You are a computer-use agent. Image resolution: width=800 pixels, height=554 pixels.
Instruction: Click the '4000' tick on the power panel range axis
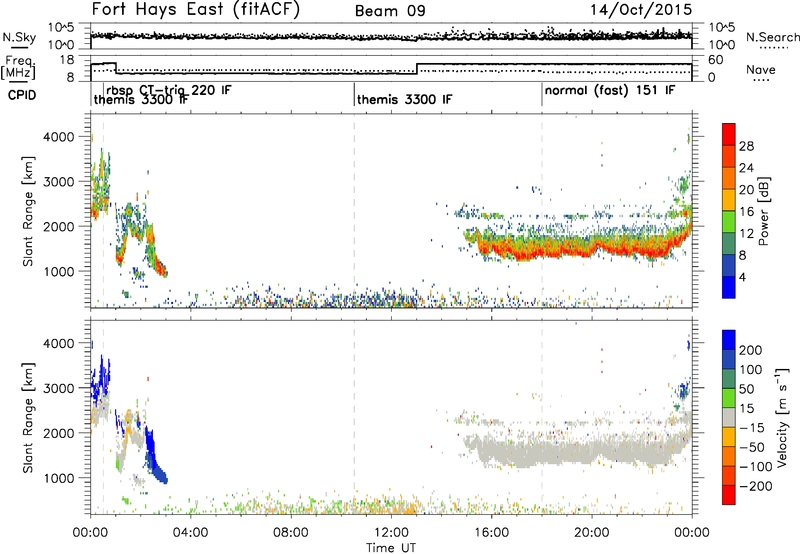pos(58,137)
